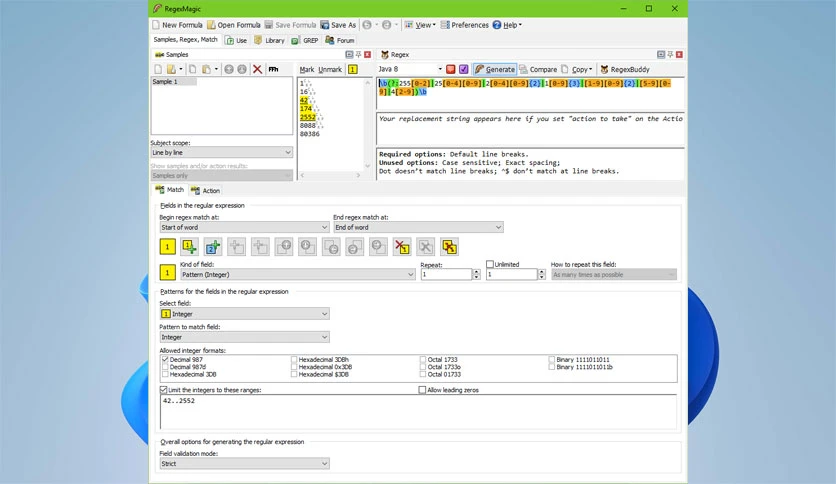Open the Kind of field dropdown
The image size is (836, 484).
click(x=298, y=275)
